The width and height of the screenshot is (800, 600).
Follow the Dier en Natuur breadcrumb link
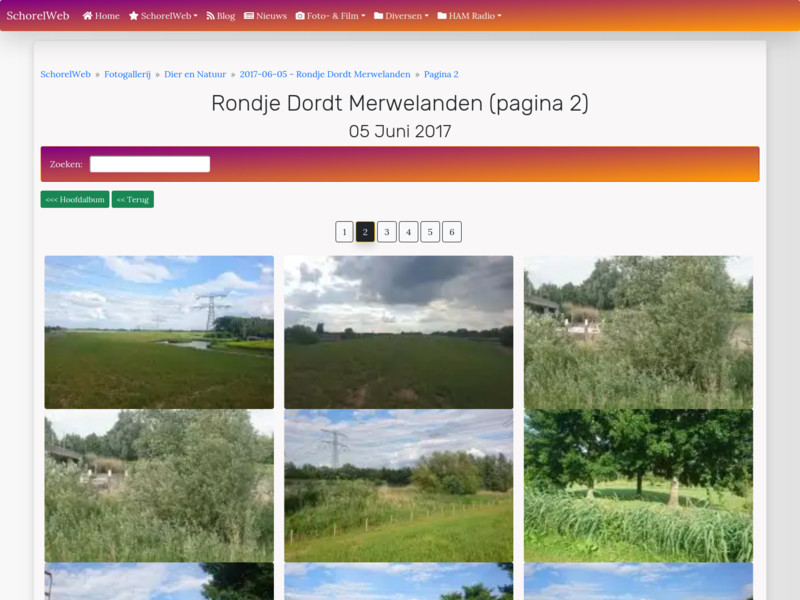click(195, 74)
